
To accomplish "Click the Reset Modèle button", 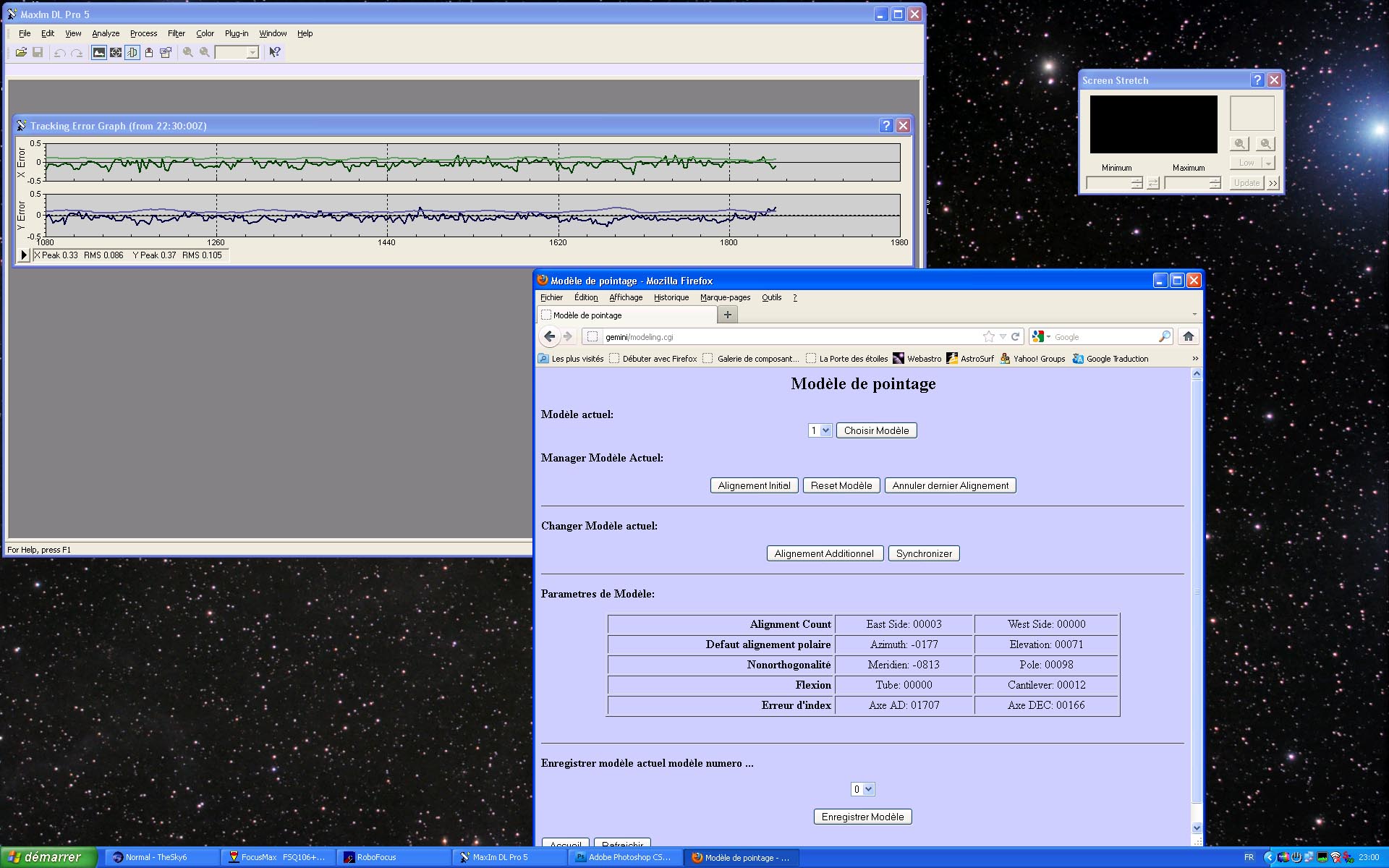I will click(x=841, y=485).
